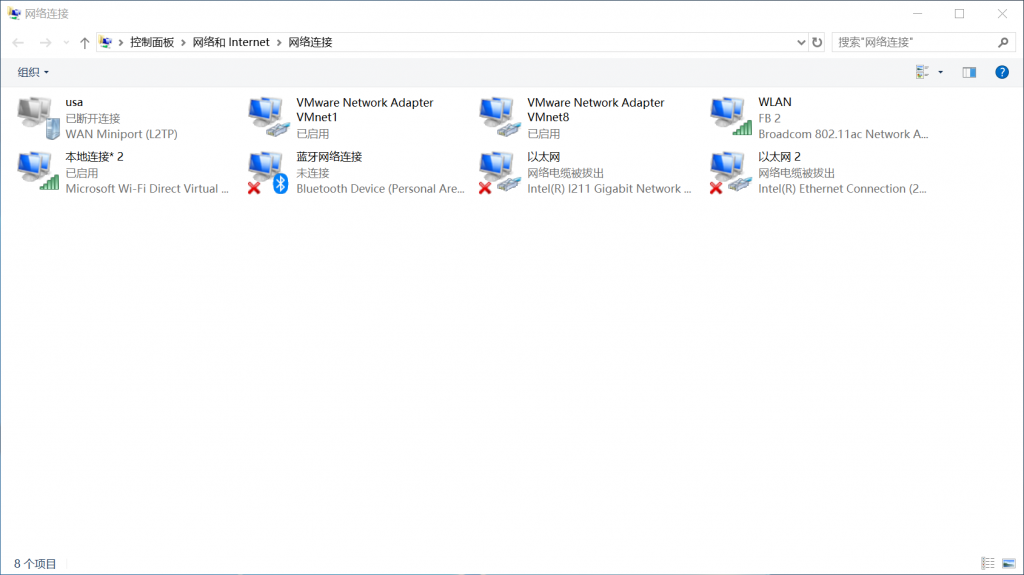Click the refresh button beside address bar
1024x575 pixels.
click(x=817, y=43)
